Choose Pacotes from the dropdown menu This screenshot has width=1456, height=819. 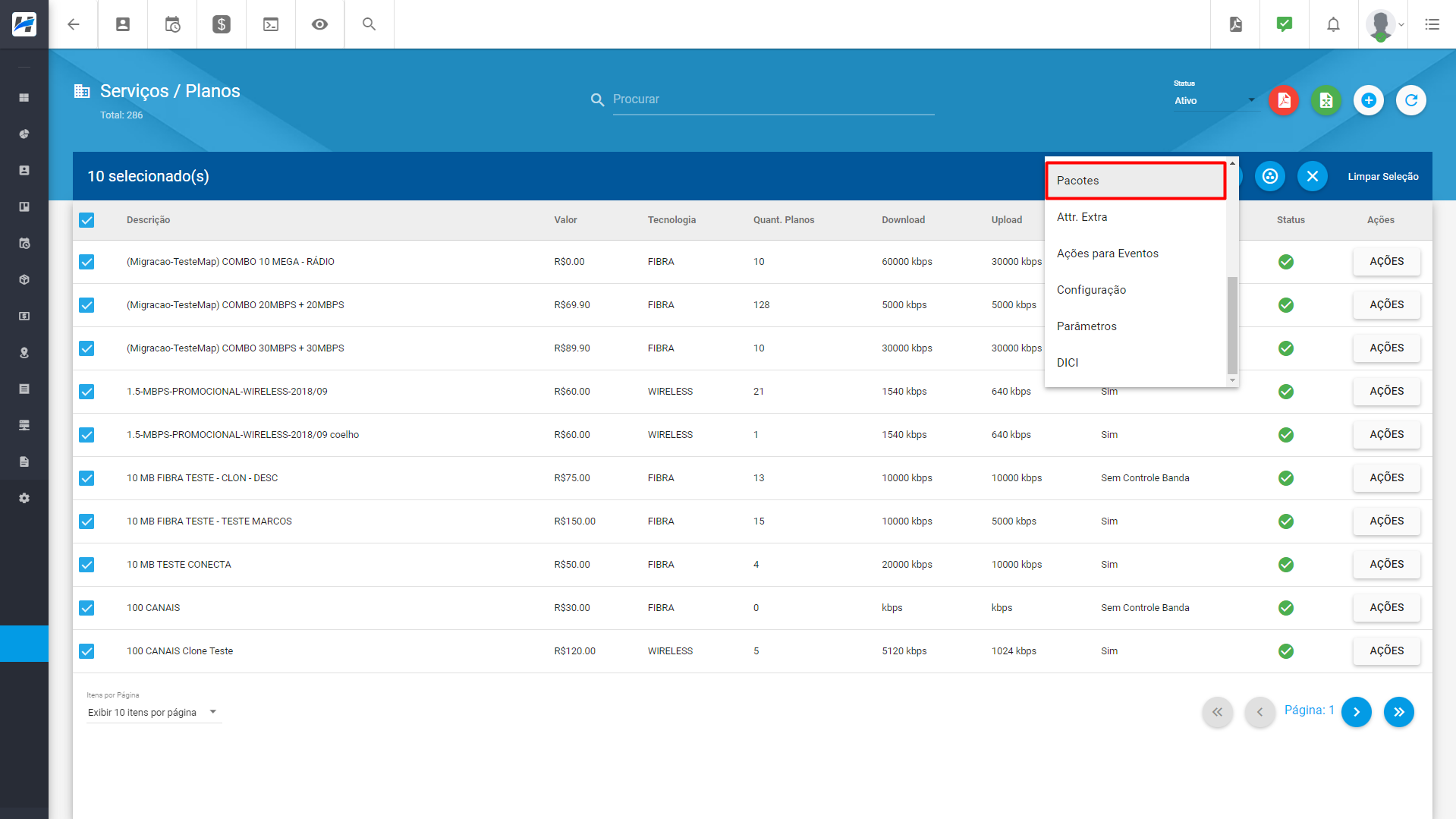(1136, 181)
